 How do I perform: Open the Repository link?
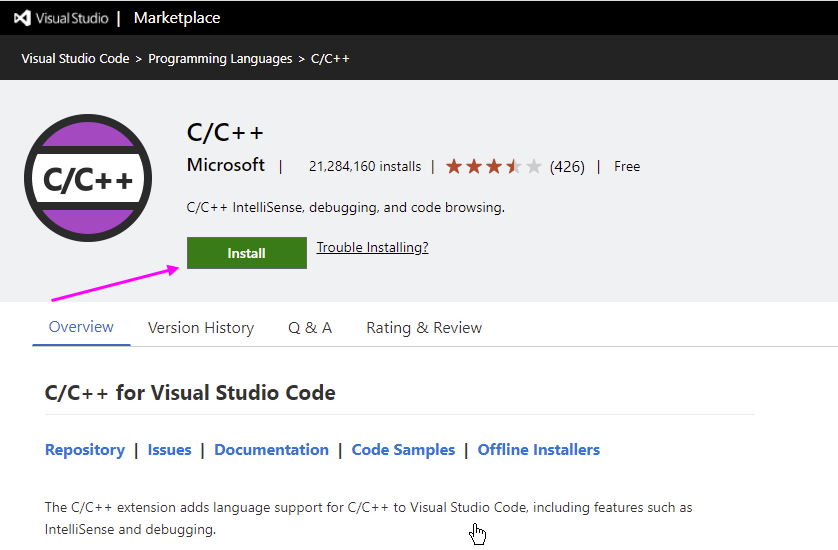click(x=85, y=450)
